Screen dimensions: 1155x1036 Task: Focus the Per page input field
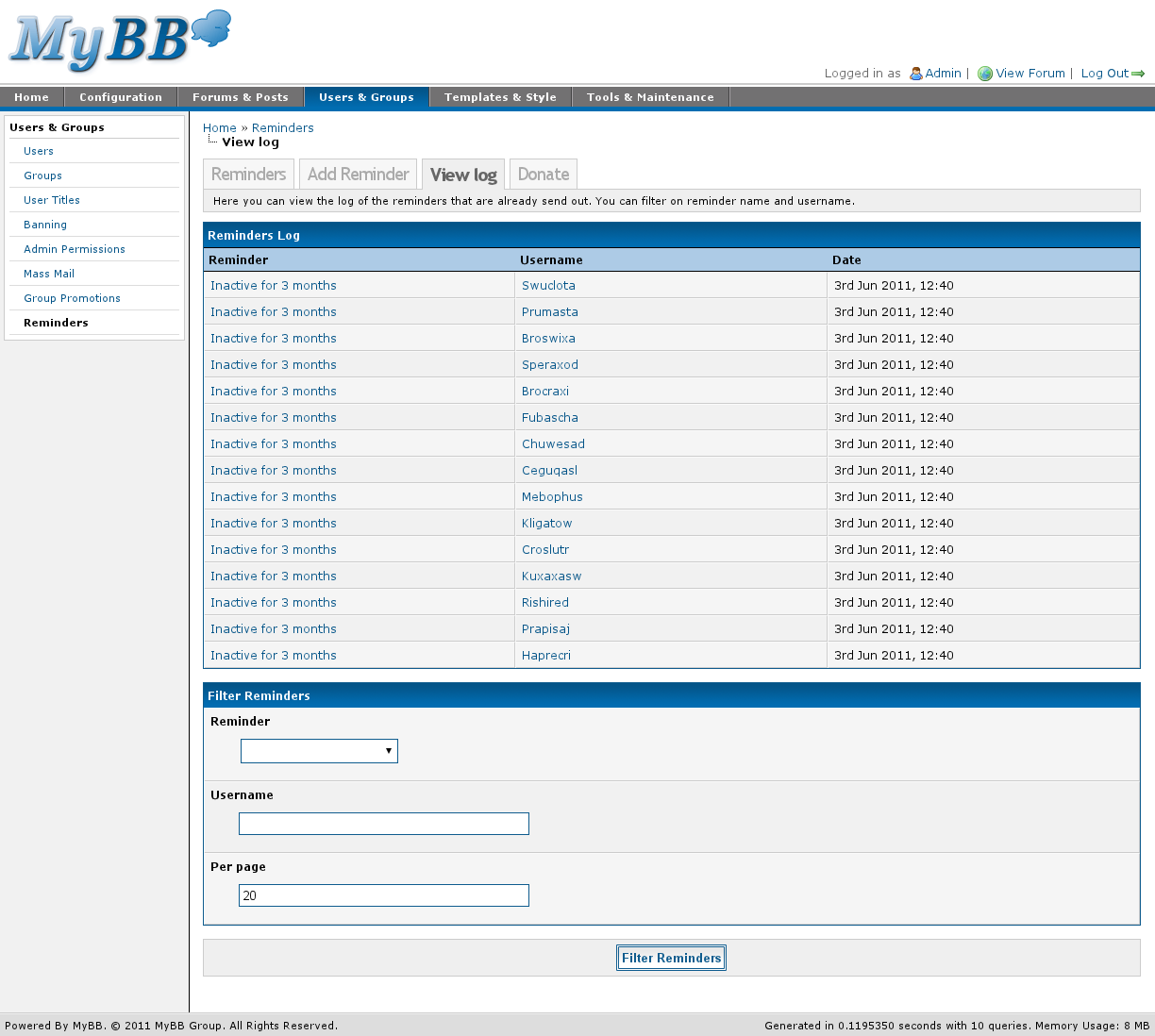pyautogui.click(x=383, y=895)
